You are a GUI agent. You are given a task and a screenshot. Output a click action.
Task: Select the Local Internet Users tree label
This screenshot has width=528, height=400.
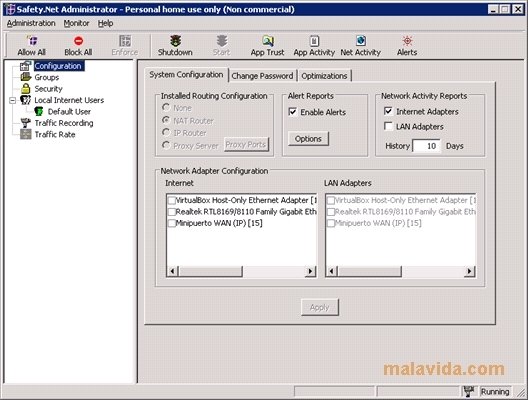69,100
